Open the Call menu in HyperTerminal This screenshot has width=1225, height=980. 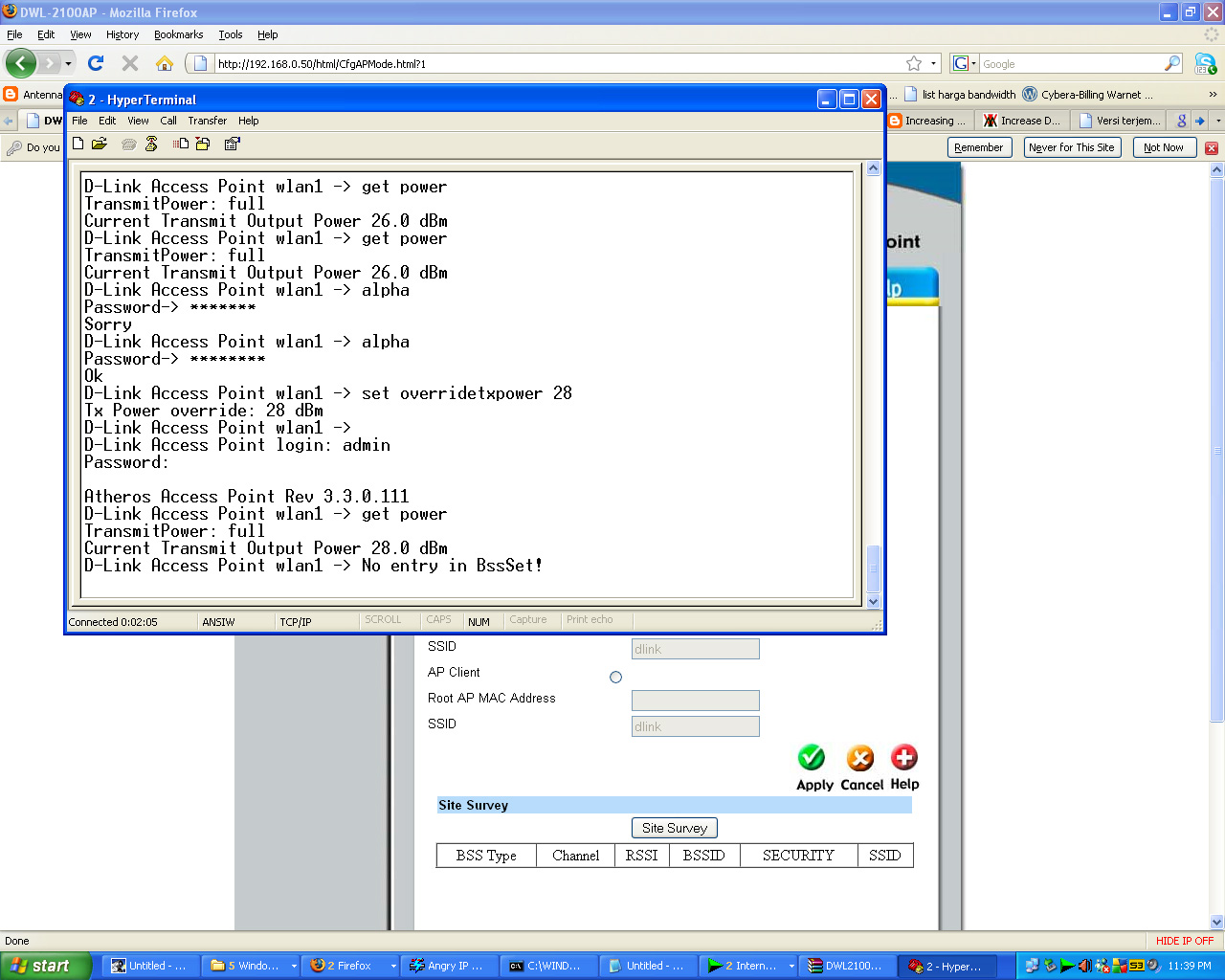[x=168, y=121]
